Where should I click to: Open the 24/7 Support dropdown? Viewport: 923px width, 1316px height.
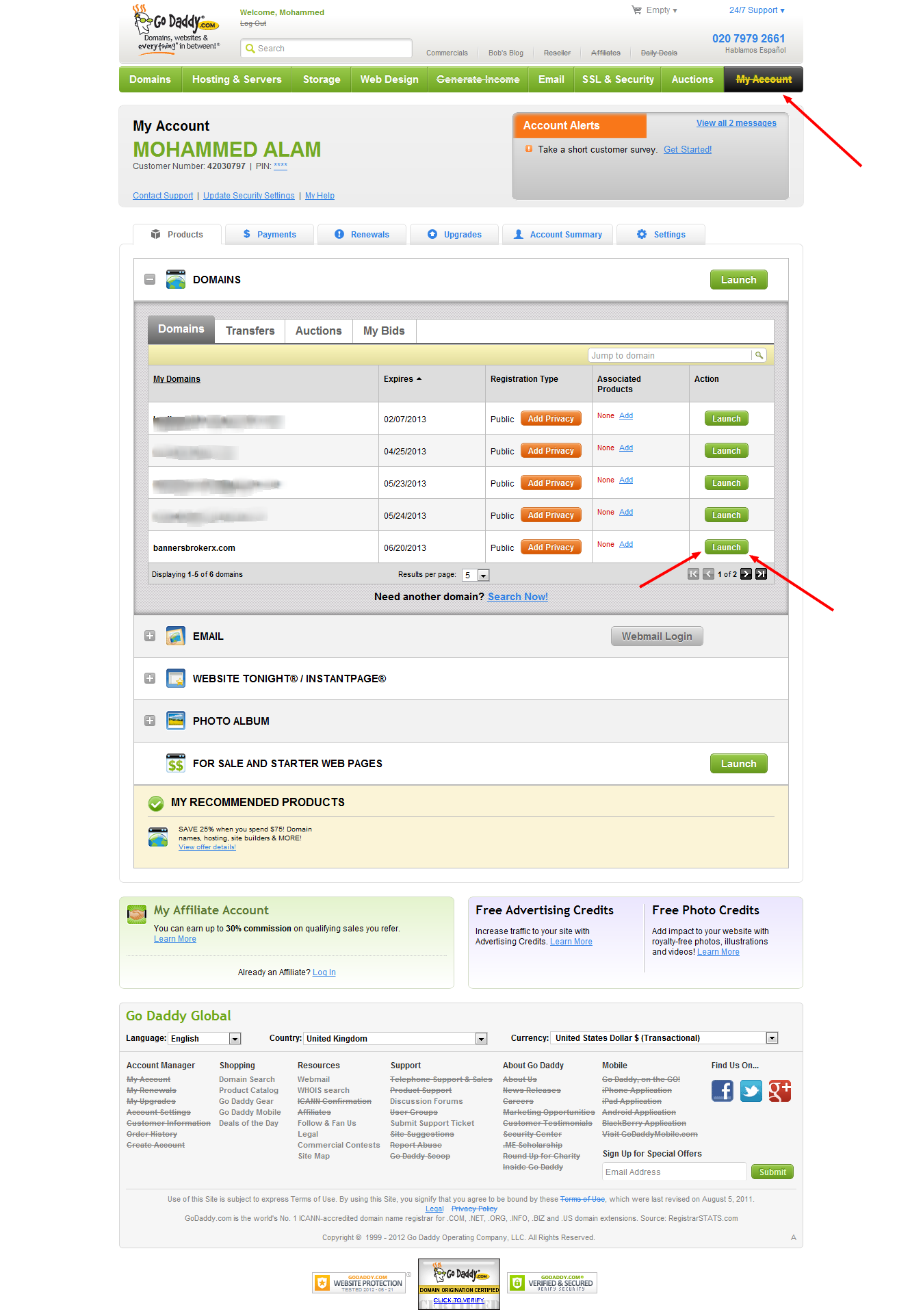point(757,10)
